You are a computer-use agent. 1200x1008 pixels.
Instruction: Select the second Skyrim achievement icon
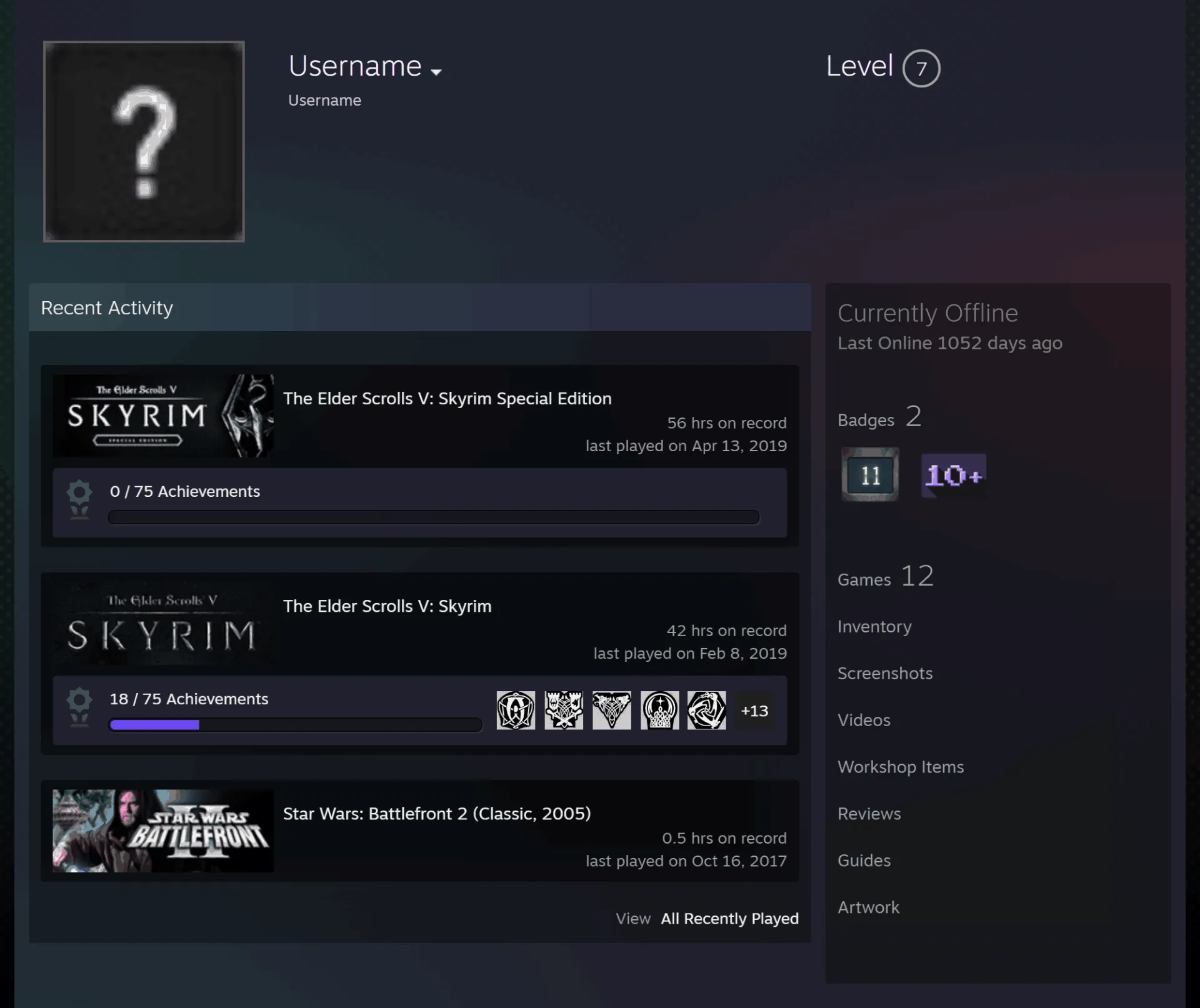(564, 711)
